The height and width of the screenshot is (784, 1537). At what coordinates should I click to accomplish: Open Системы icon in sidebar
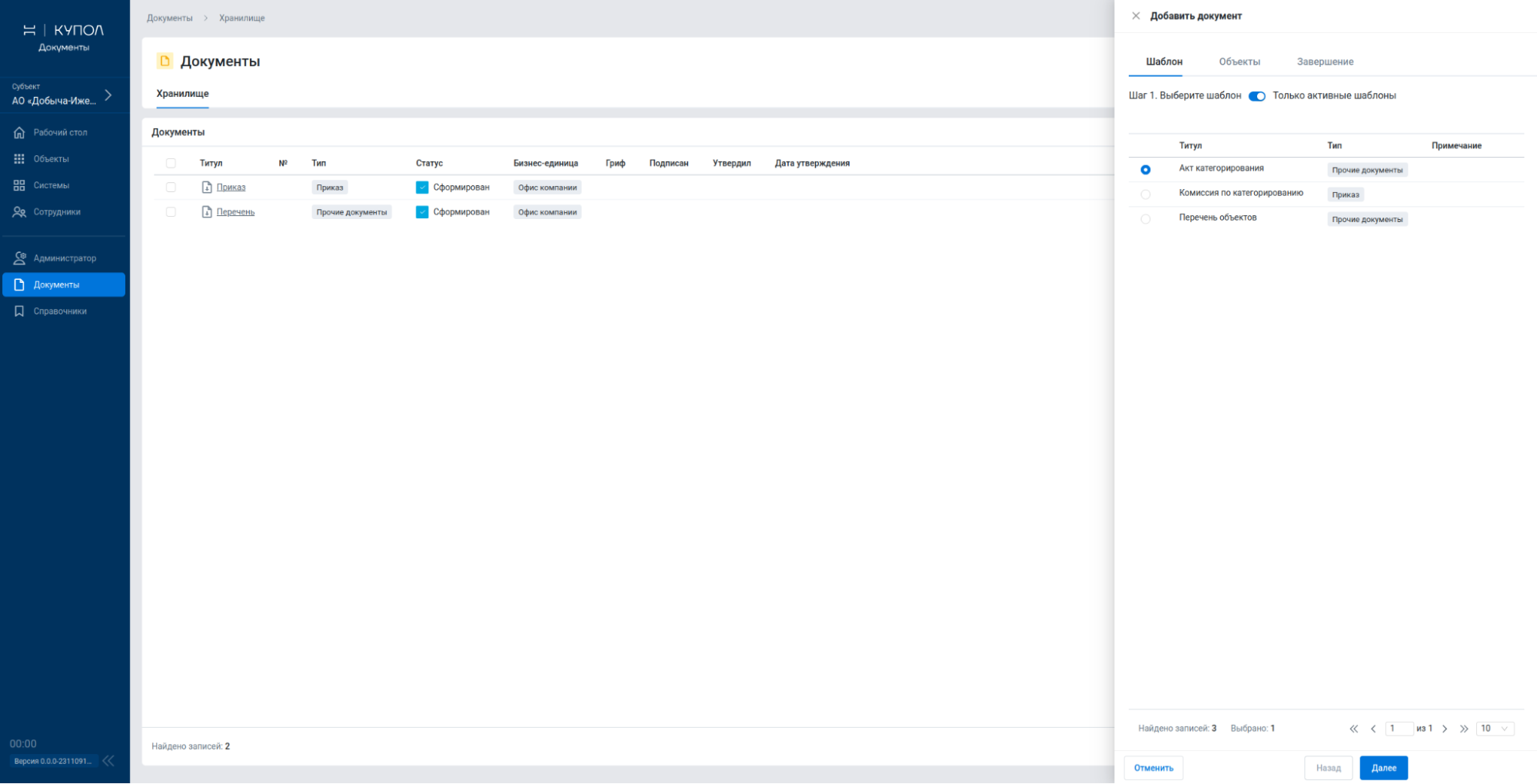(x=19, y=185)
